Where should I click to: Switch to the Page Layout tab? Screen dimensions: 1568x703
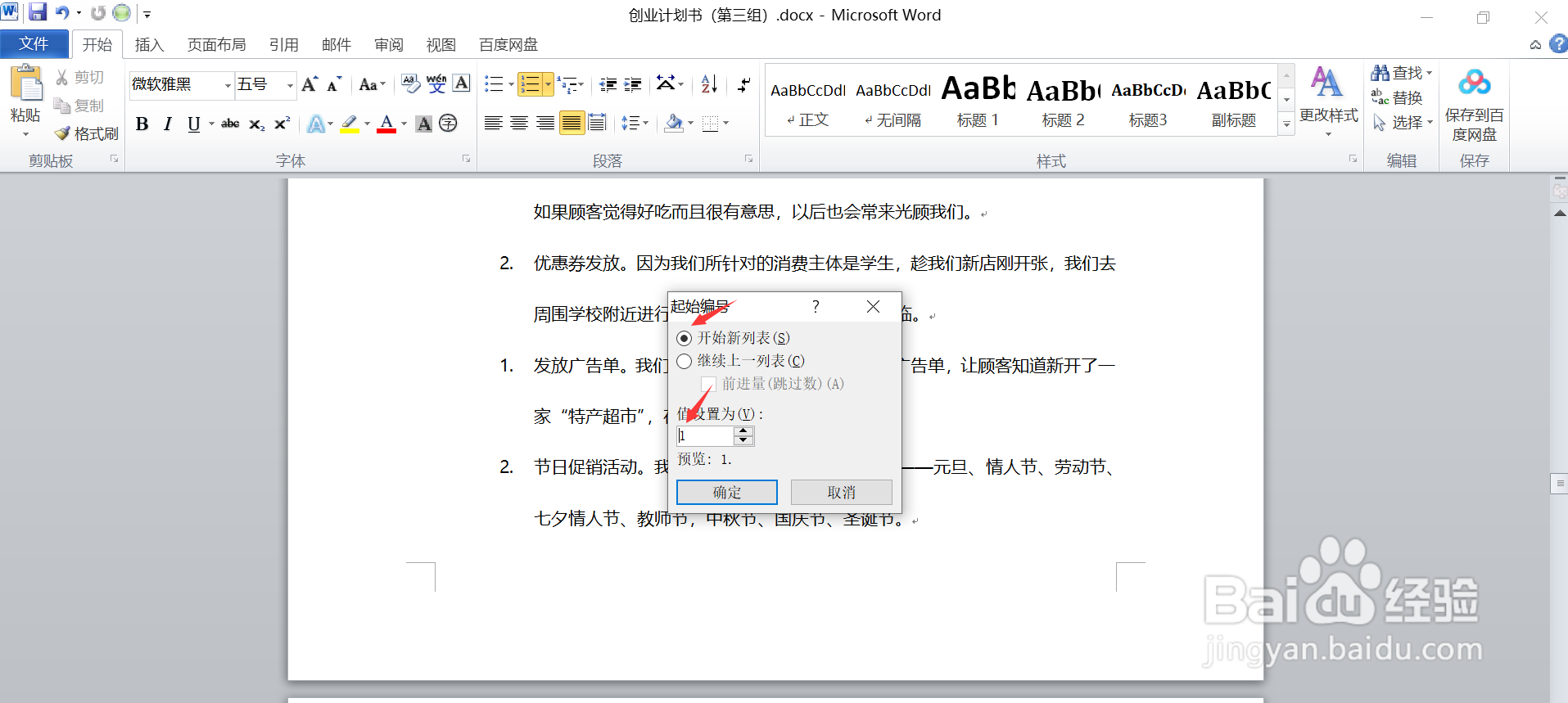pos(216,45)
